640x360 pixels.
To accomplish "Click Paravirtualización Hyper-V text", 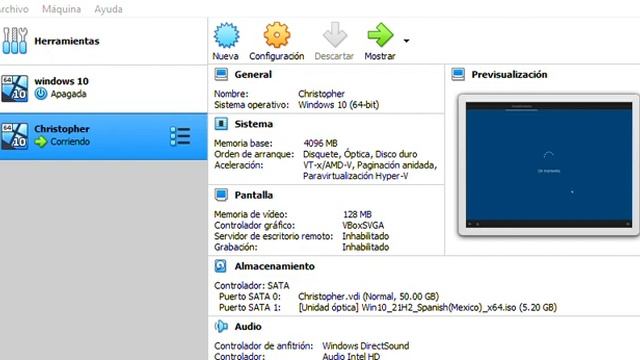I will point(355,176).
